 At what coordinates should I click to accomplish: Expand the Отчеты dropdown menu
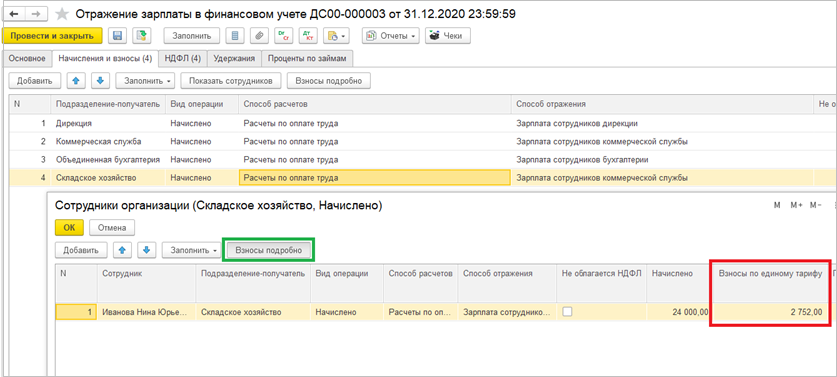click(x=390, y=36)
